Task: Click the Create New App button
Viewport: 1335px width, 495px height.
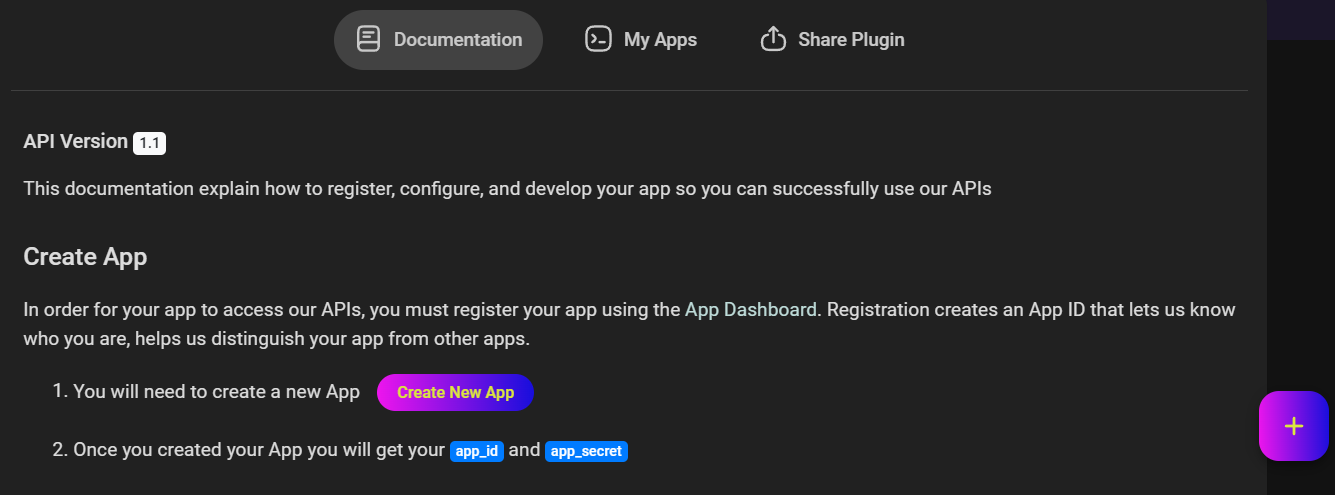Action: (455, 393)
